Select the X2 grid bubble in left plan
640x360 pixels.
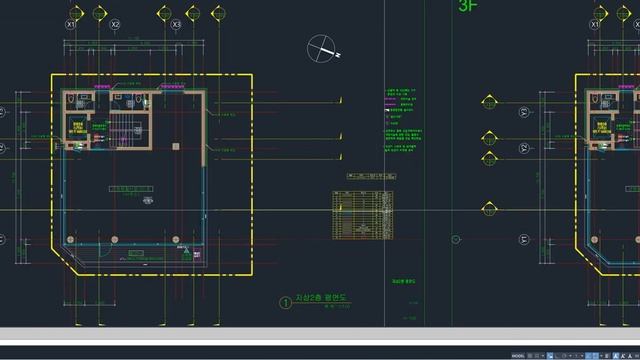[x=115, y=24]
